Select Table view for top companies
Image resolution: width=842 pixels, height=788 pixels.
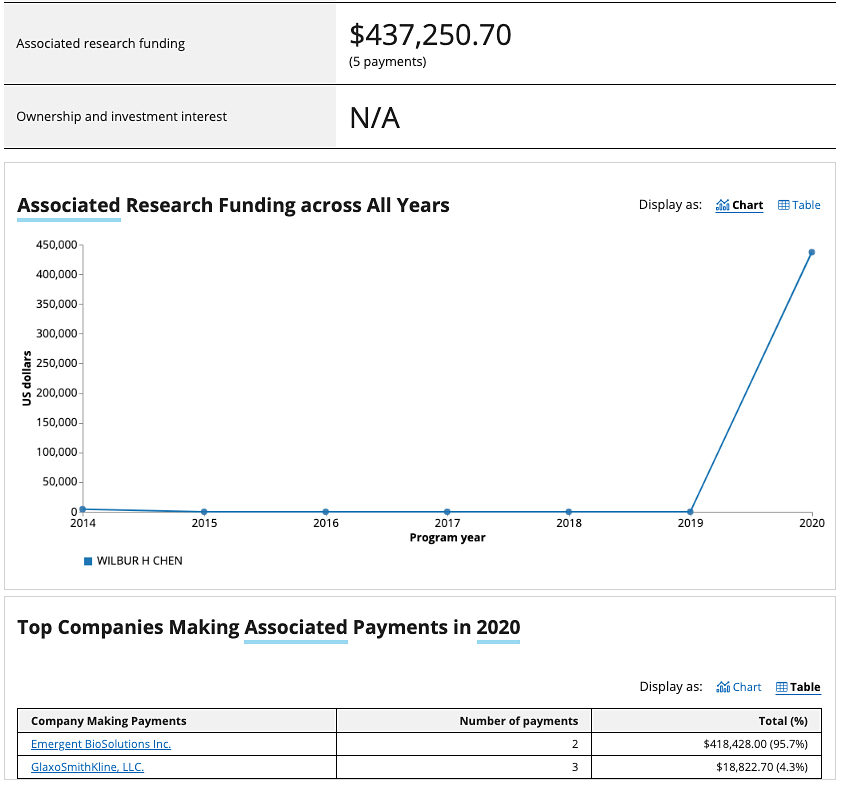click(x=798, y=687)
